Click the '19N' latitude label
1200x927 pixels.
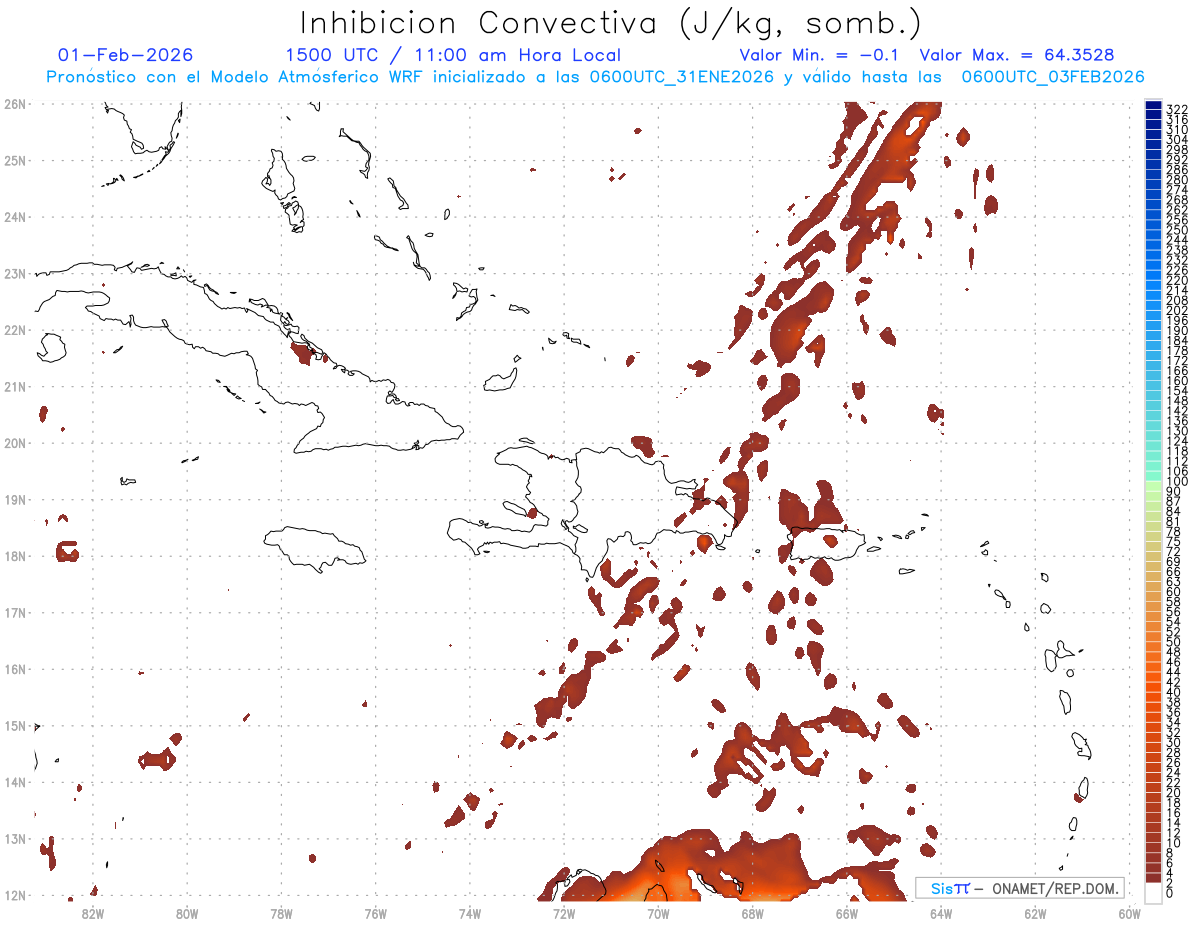click(x=15, y=499)
